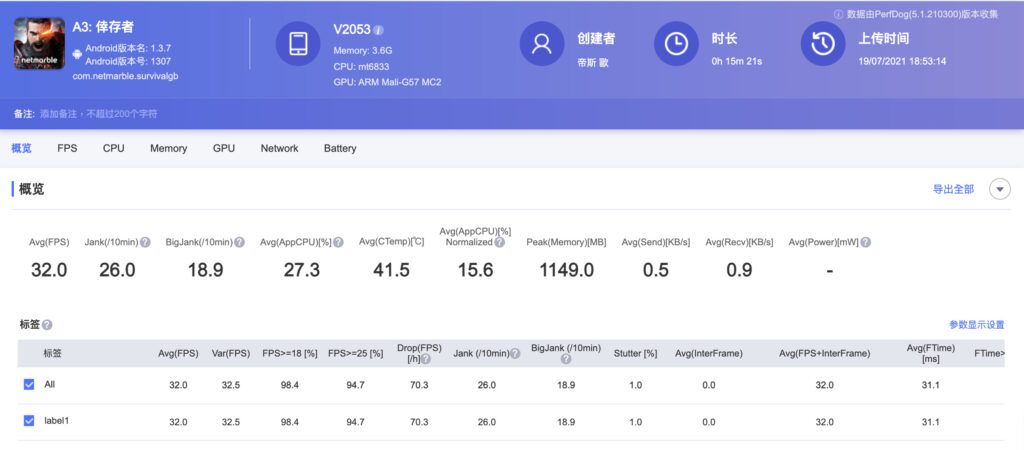The image size is (1024, 450).
Task: Open help icon next to Jank(/10min) metric
Action: pyautogui.click(x=145, y=242)
